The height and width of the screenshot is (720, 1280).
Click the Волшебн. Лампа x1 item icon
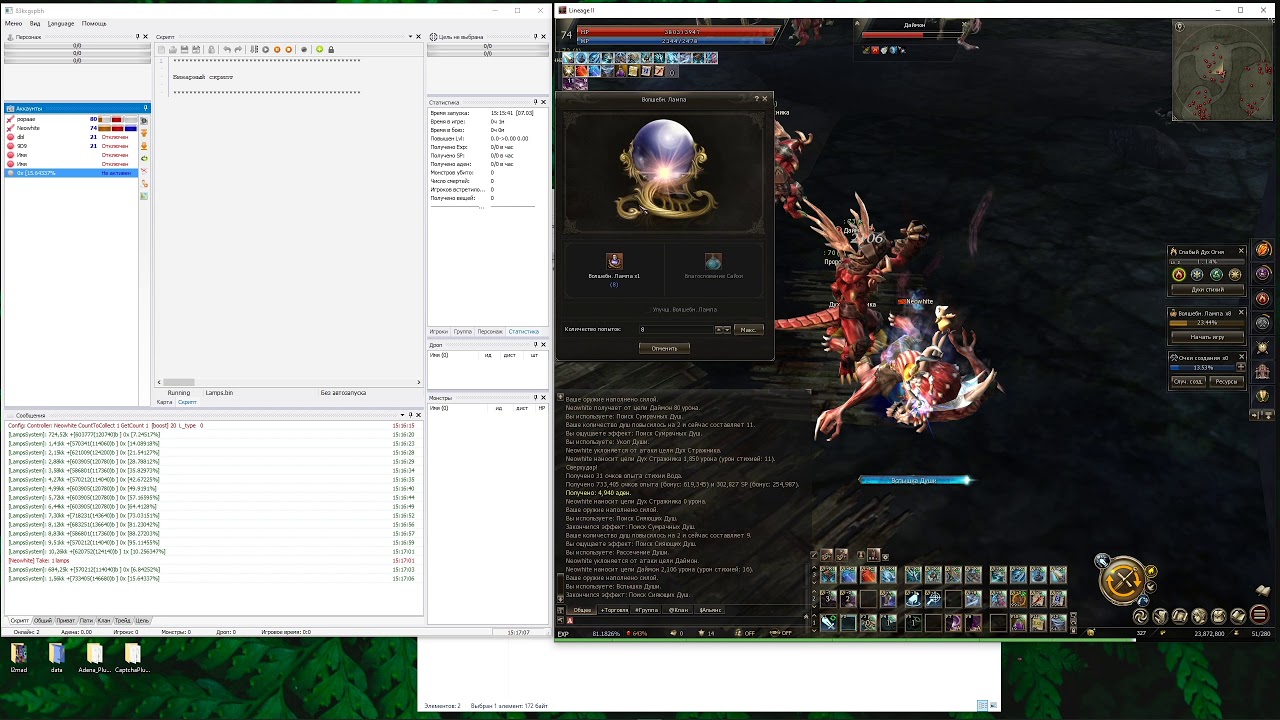(x=614, y=261)
